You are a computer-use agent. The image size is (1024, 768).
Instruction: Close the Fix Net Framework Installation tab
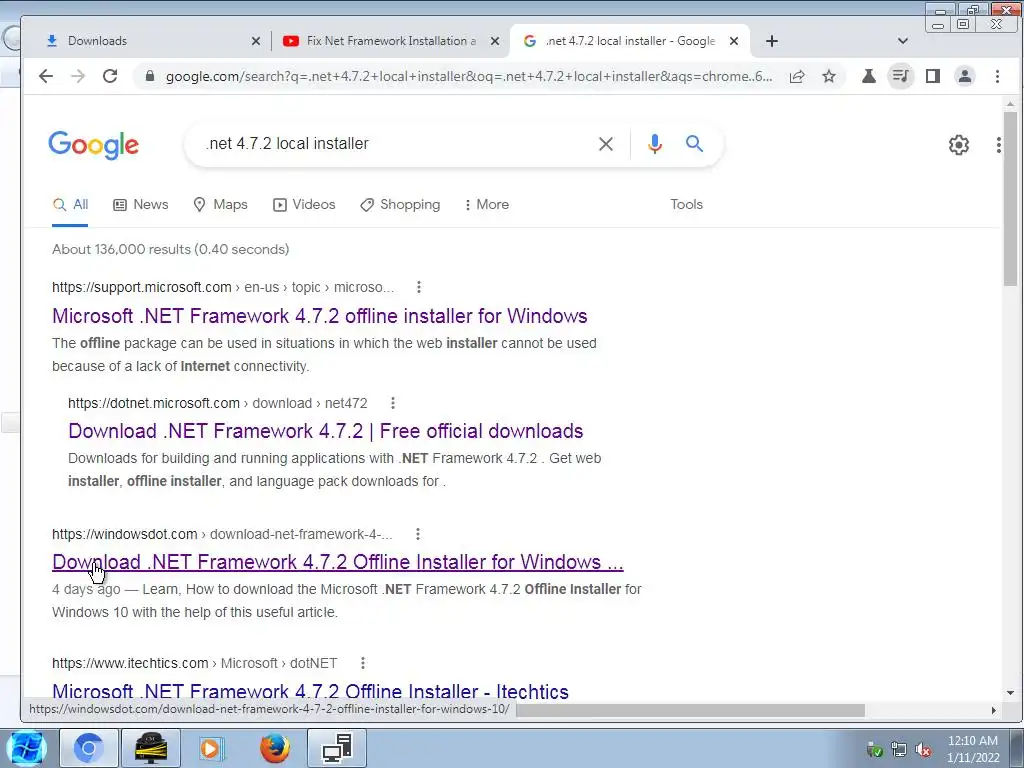tap(495, 41)
